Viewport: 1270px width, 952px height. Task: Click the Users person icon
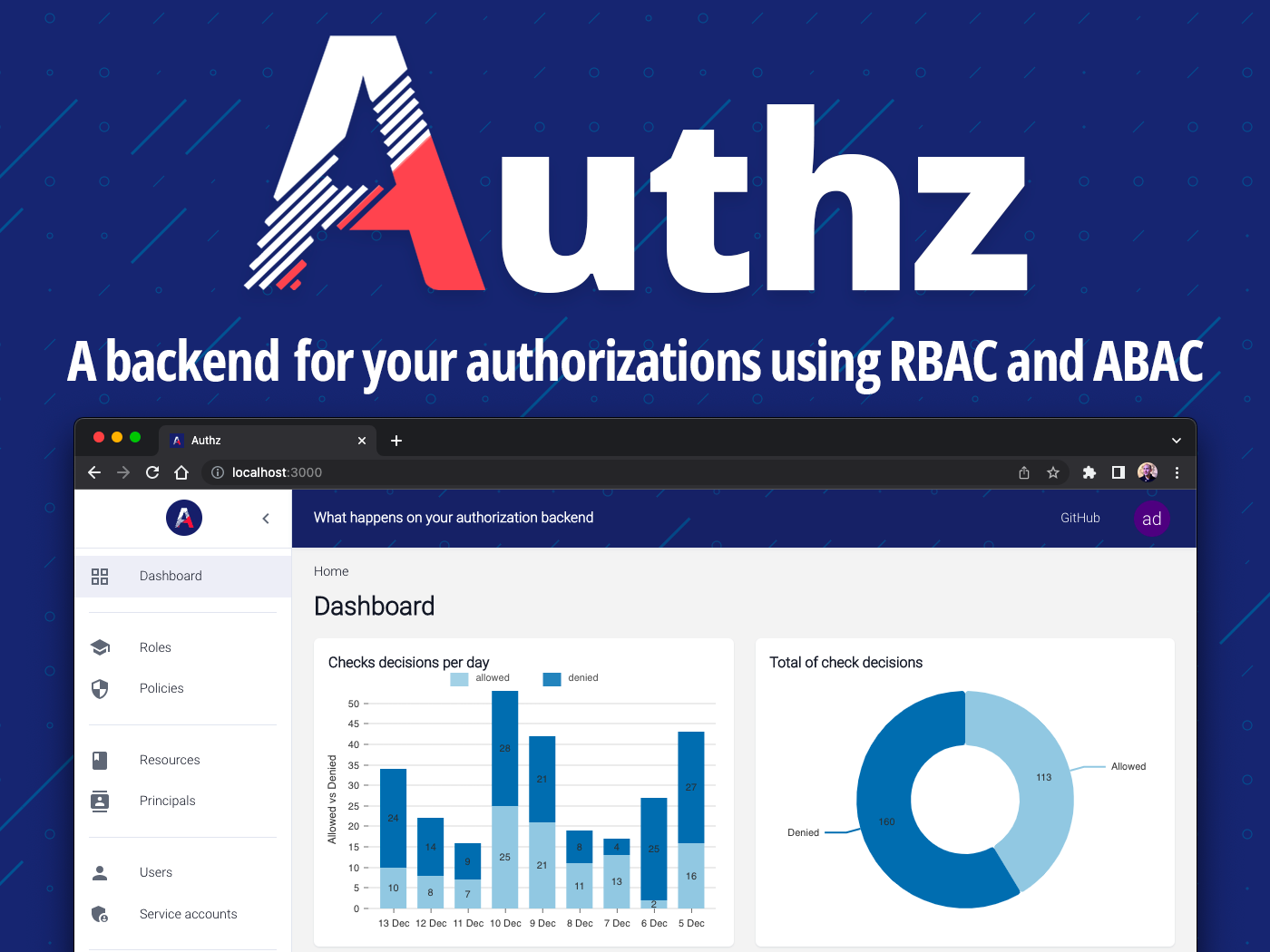[100, 872]
